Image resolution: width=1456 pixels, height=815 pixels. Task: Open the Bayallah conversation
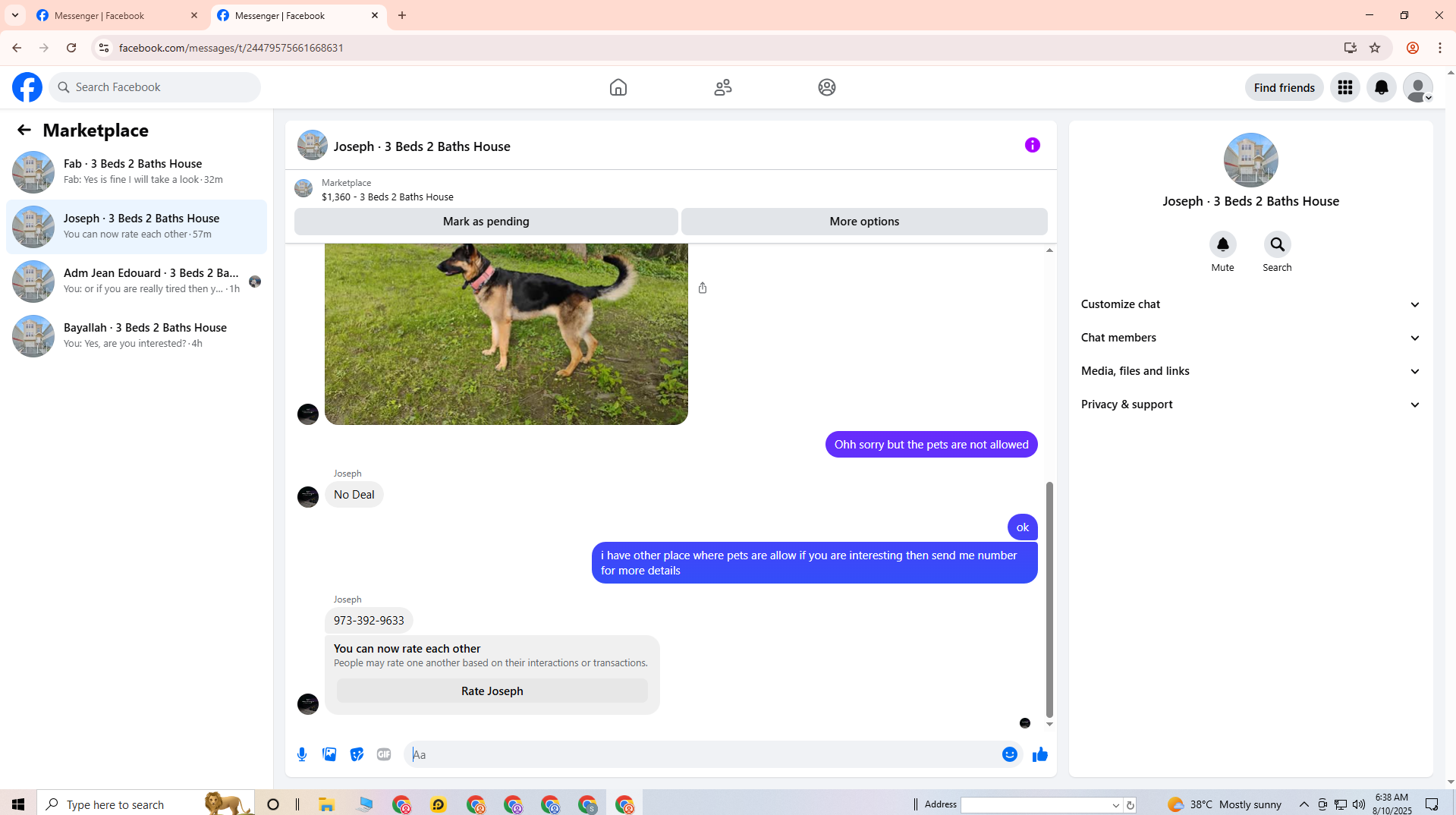point(137,336)
